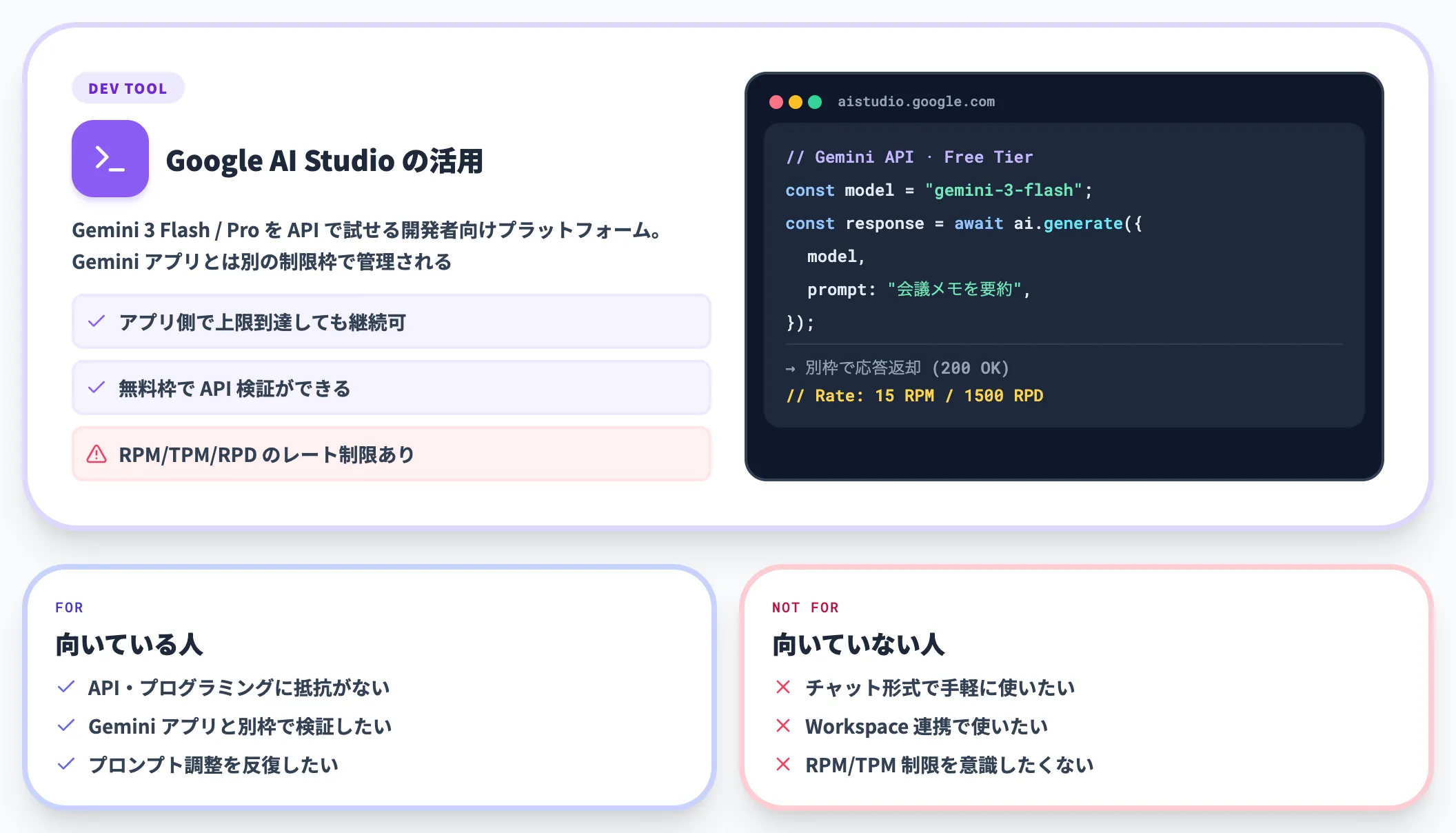Click the red window dot in code panel
The image size is (1456, 833).
[776, 102]
